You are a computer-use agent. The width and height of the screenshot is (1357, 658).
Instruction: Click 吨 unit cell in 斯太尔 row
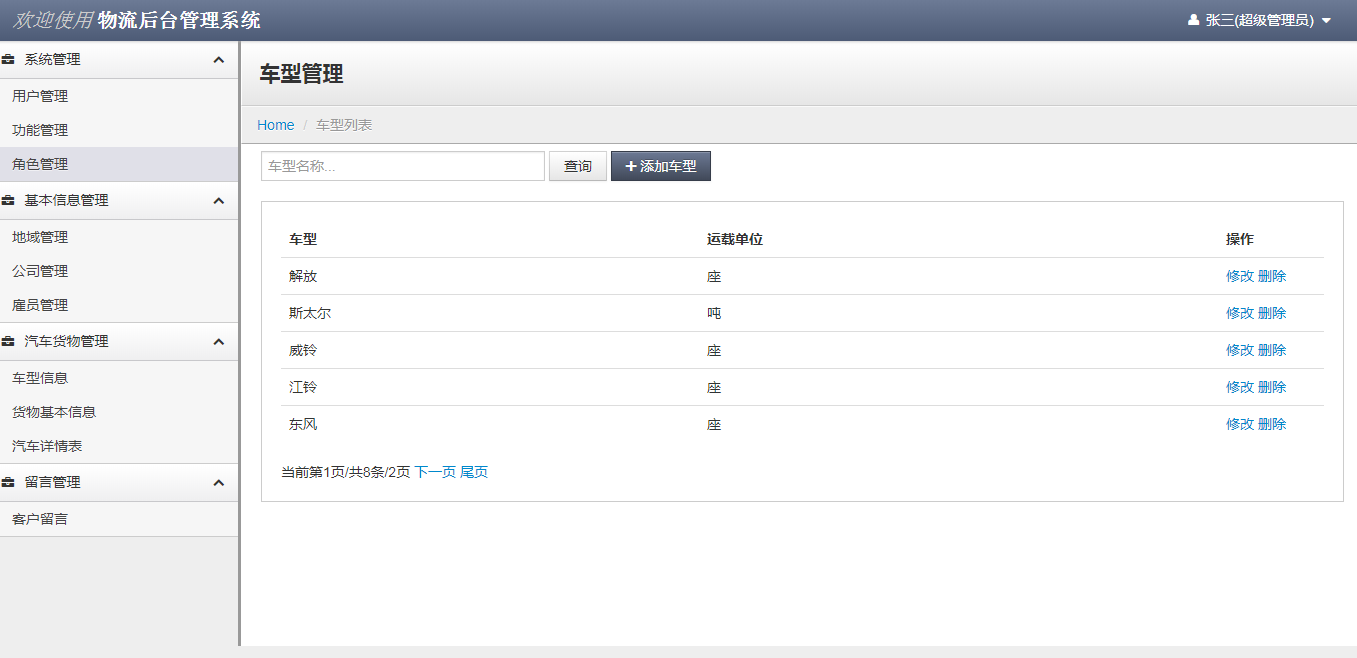point(714,313)
